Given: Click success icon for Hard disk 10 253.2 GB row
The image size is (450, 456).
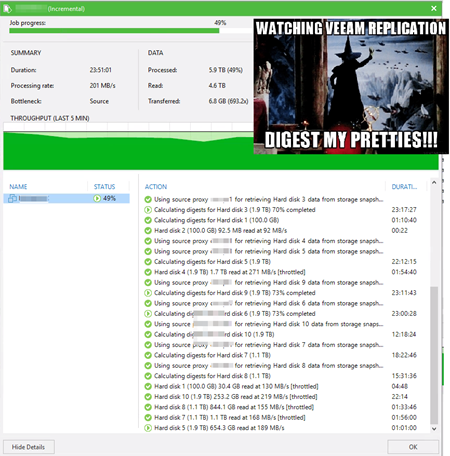Looking at the screenshot, I should point(148,397).
